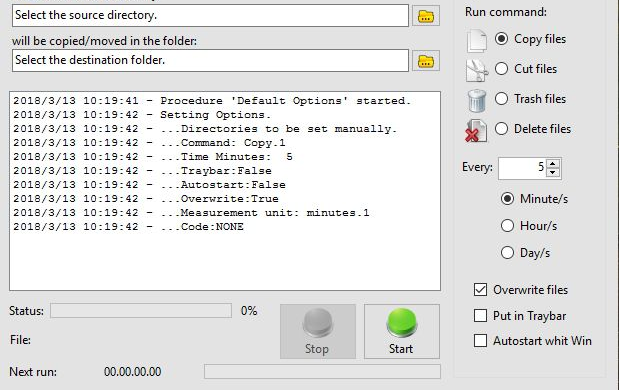
Task: Enable Put in Traybar checkbox
Action: pos(480,316)
